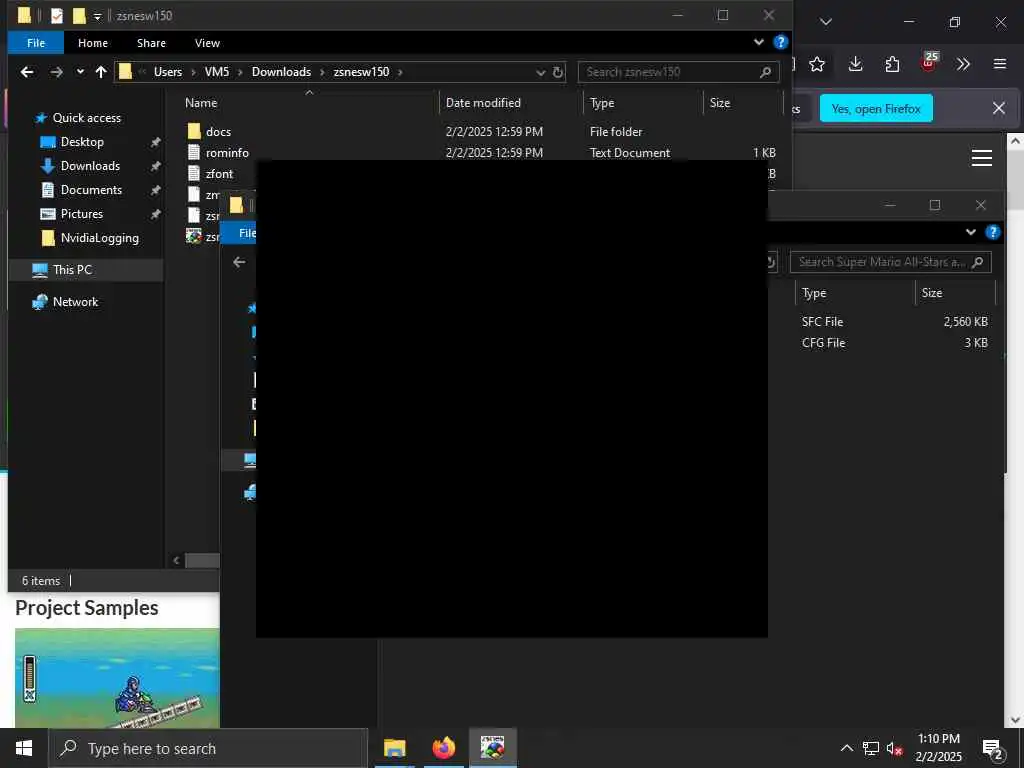
Task: Open File Explorer from the taskbar
Action: [x=394, y=748]
